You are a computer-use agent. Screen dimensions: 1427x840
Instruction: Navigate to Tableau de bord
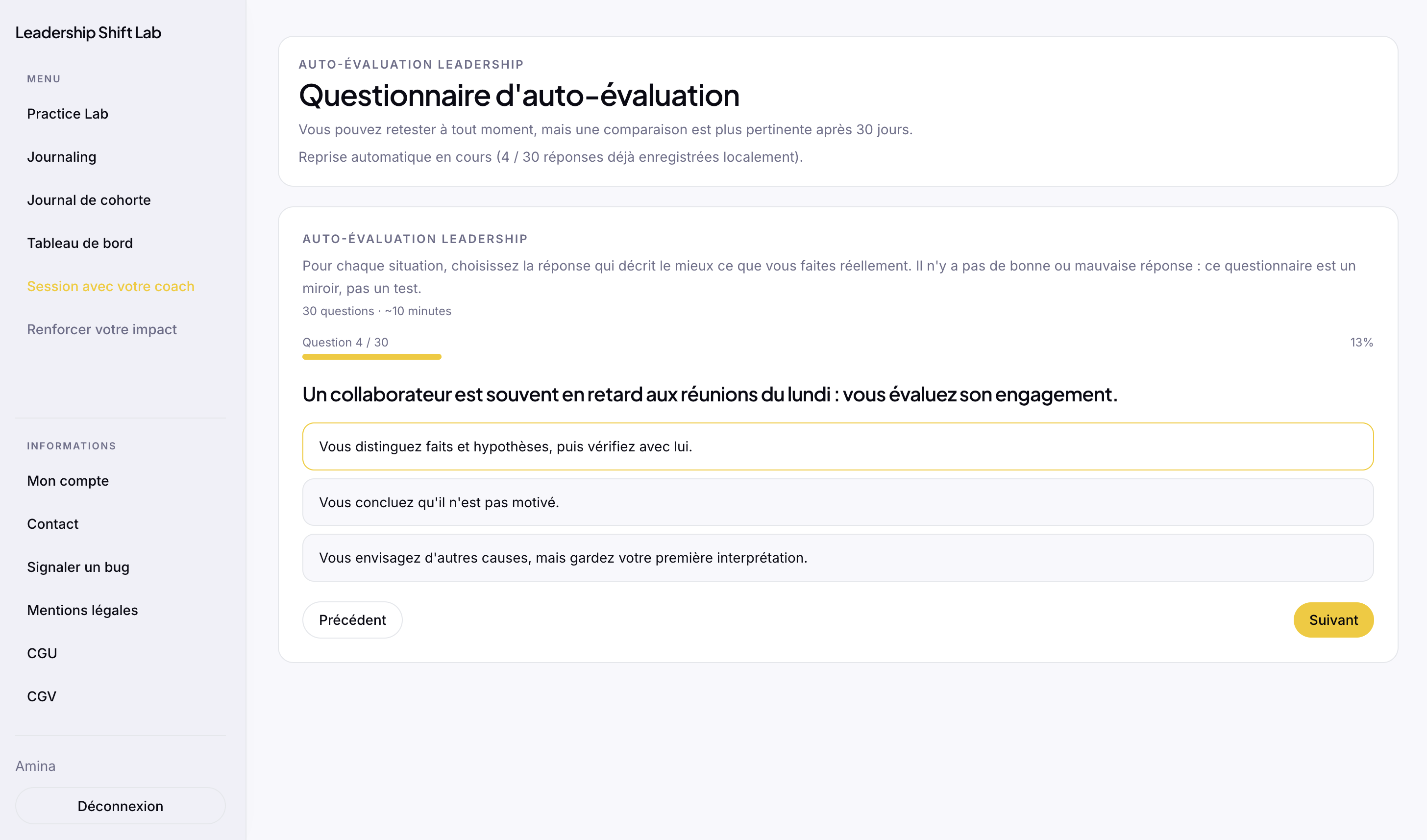pyautogui.click(x=80, y=243)
